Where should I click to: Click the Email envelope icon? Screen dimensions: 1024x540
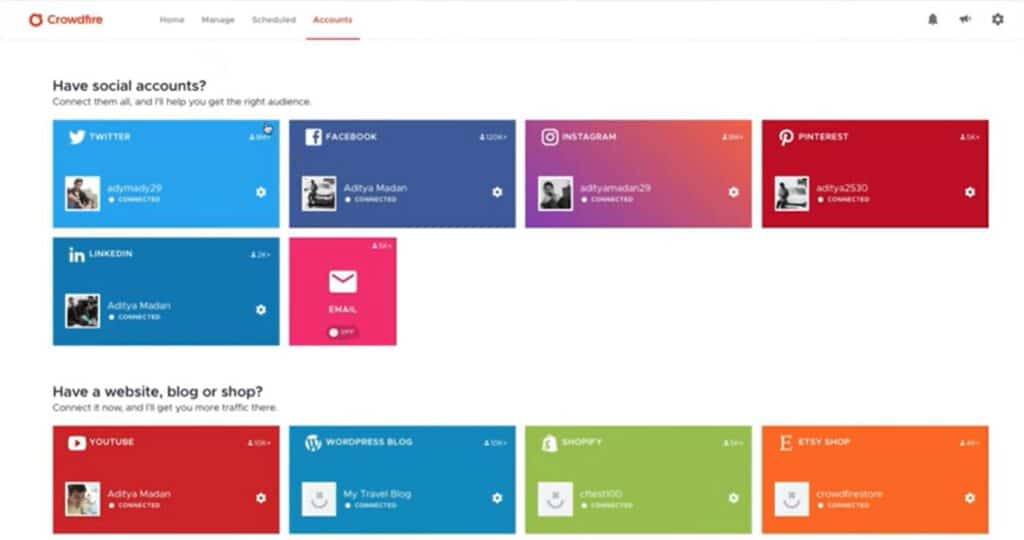pos(343,281)
